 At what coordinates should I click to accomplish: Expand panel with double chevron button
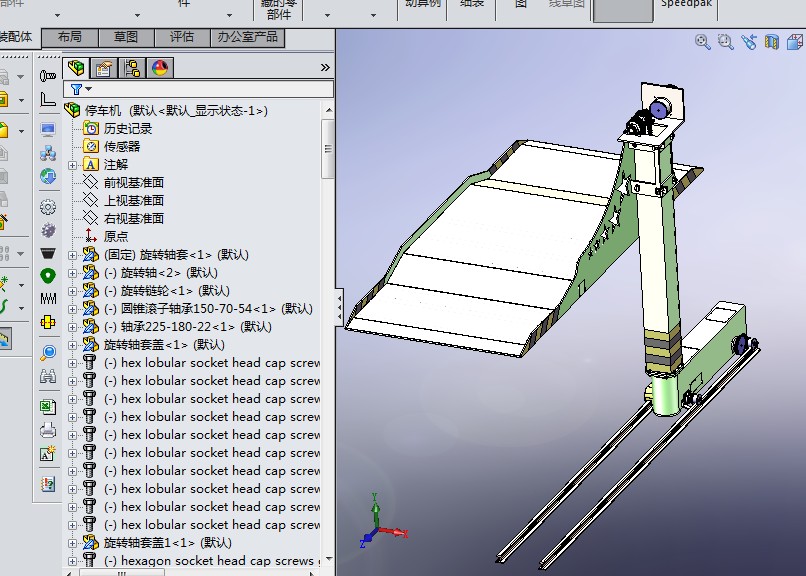click(325, 68)
